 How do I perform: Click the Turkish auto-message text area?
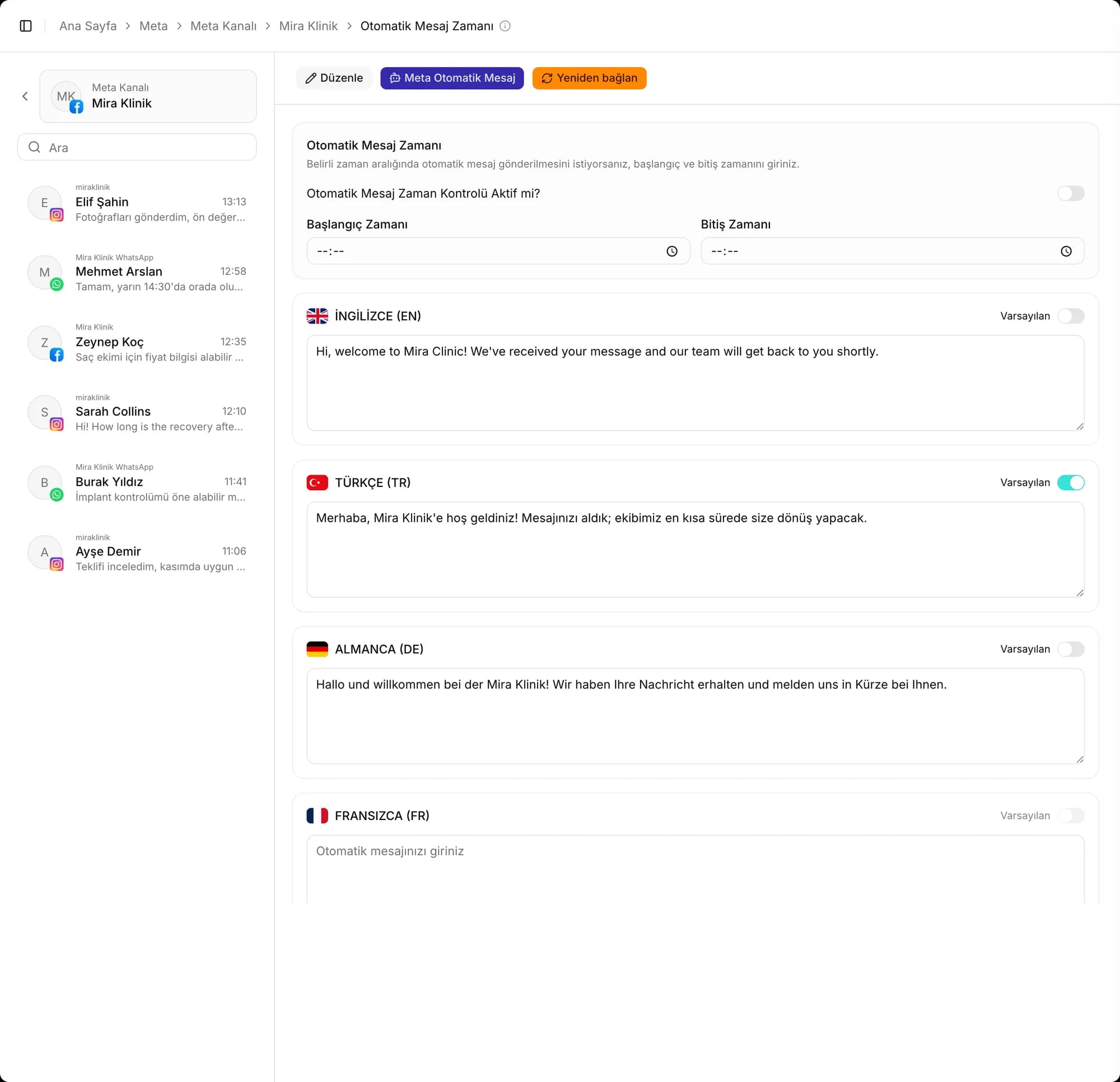tap(696, 550)
